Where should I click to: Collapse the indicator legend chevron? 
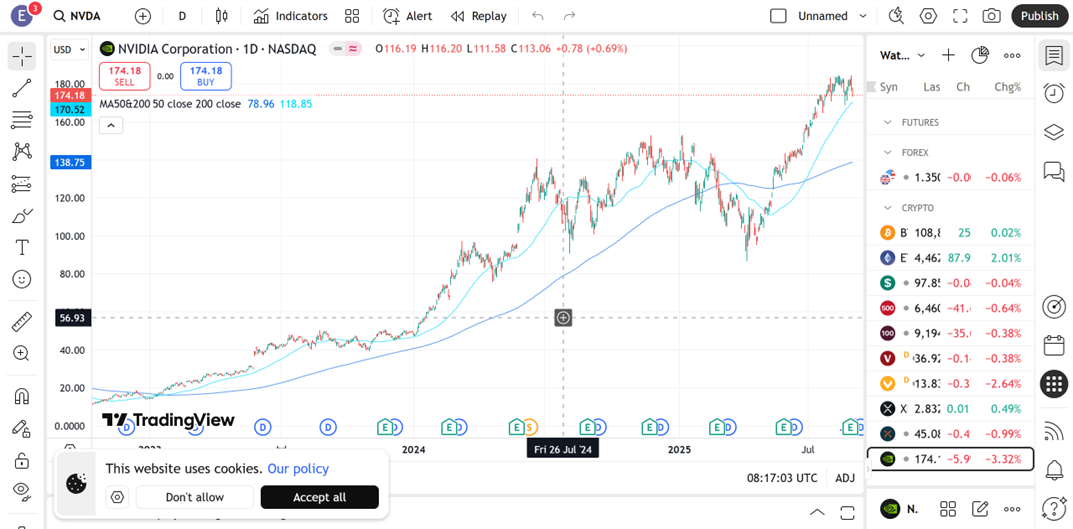[111, 125]
